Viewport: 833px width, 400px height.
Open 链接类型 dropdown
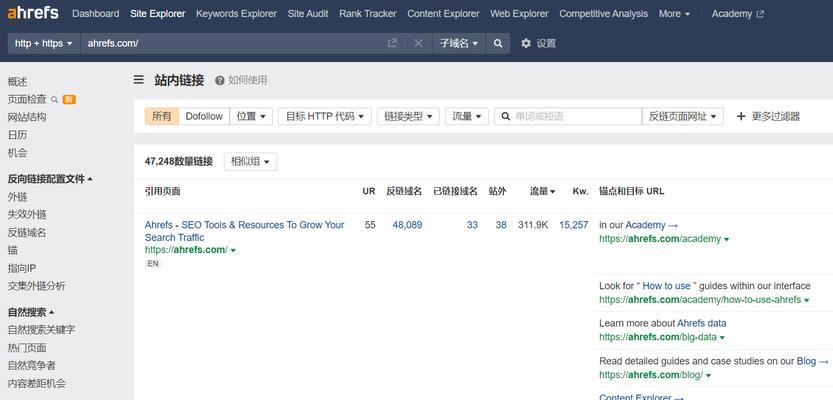(x=408, y=116)
